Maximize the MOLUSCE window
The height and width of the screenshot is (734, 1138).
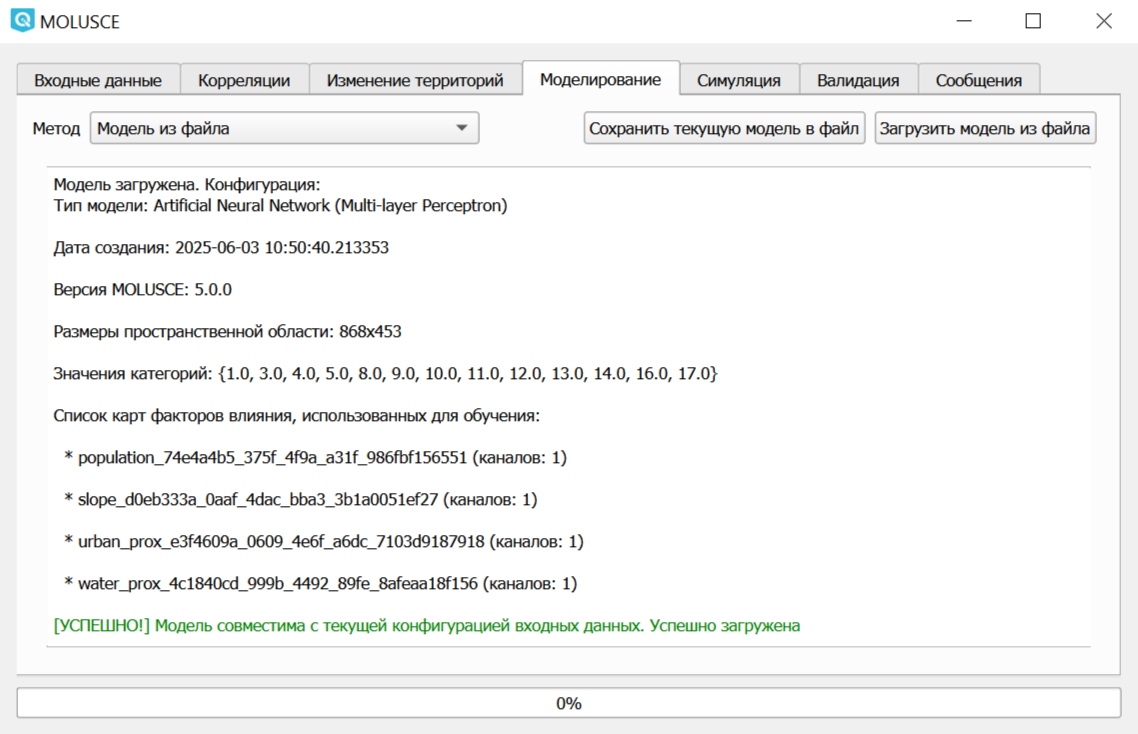1033,21
